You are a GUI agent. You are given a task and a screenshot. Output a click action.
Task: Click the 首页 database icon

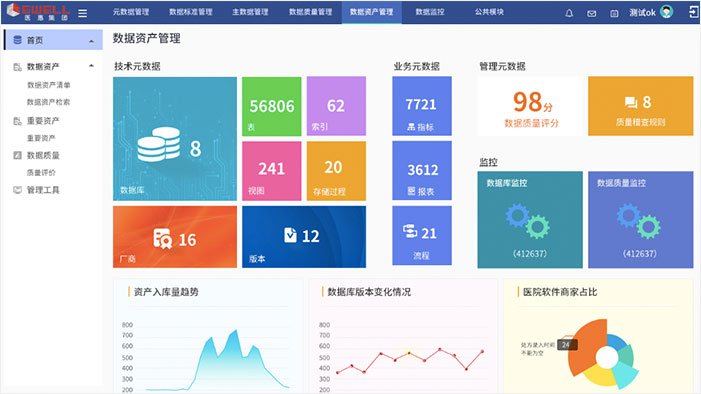tap(17, 40)
